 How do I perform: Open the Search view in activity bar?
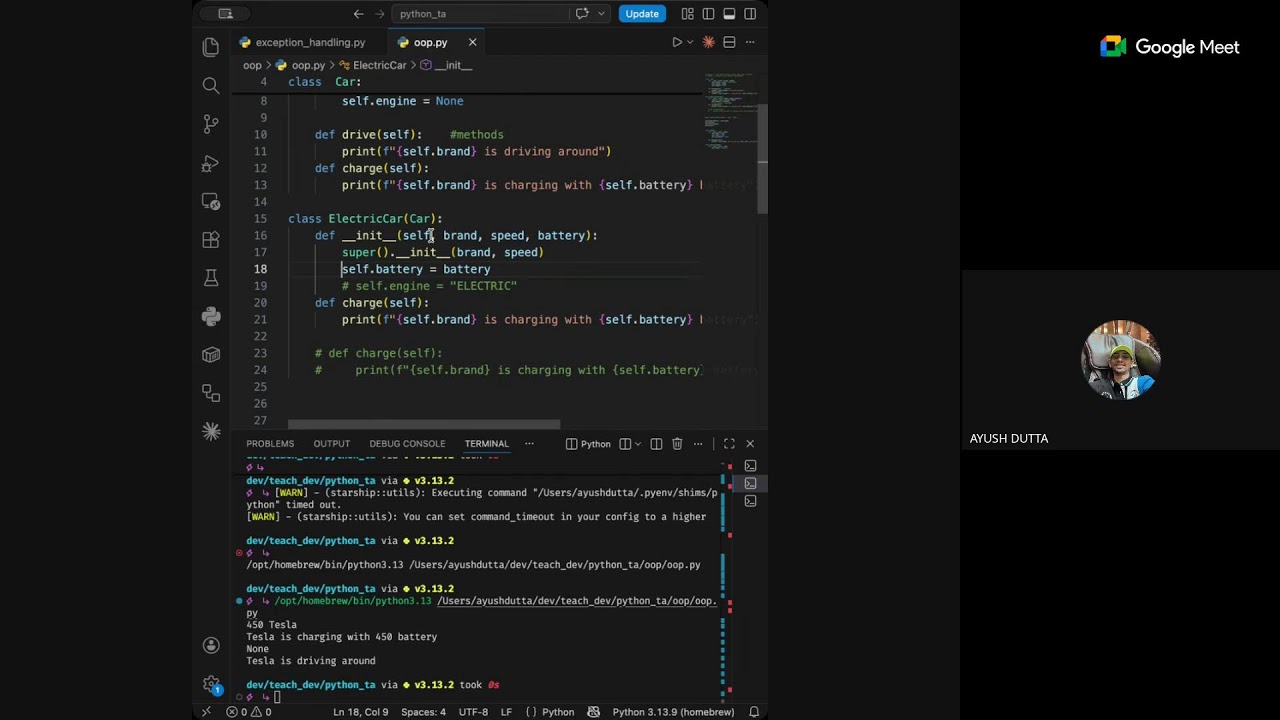[211, 86]
